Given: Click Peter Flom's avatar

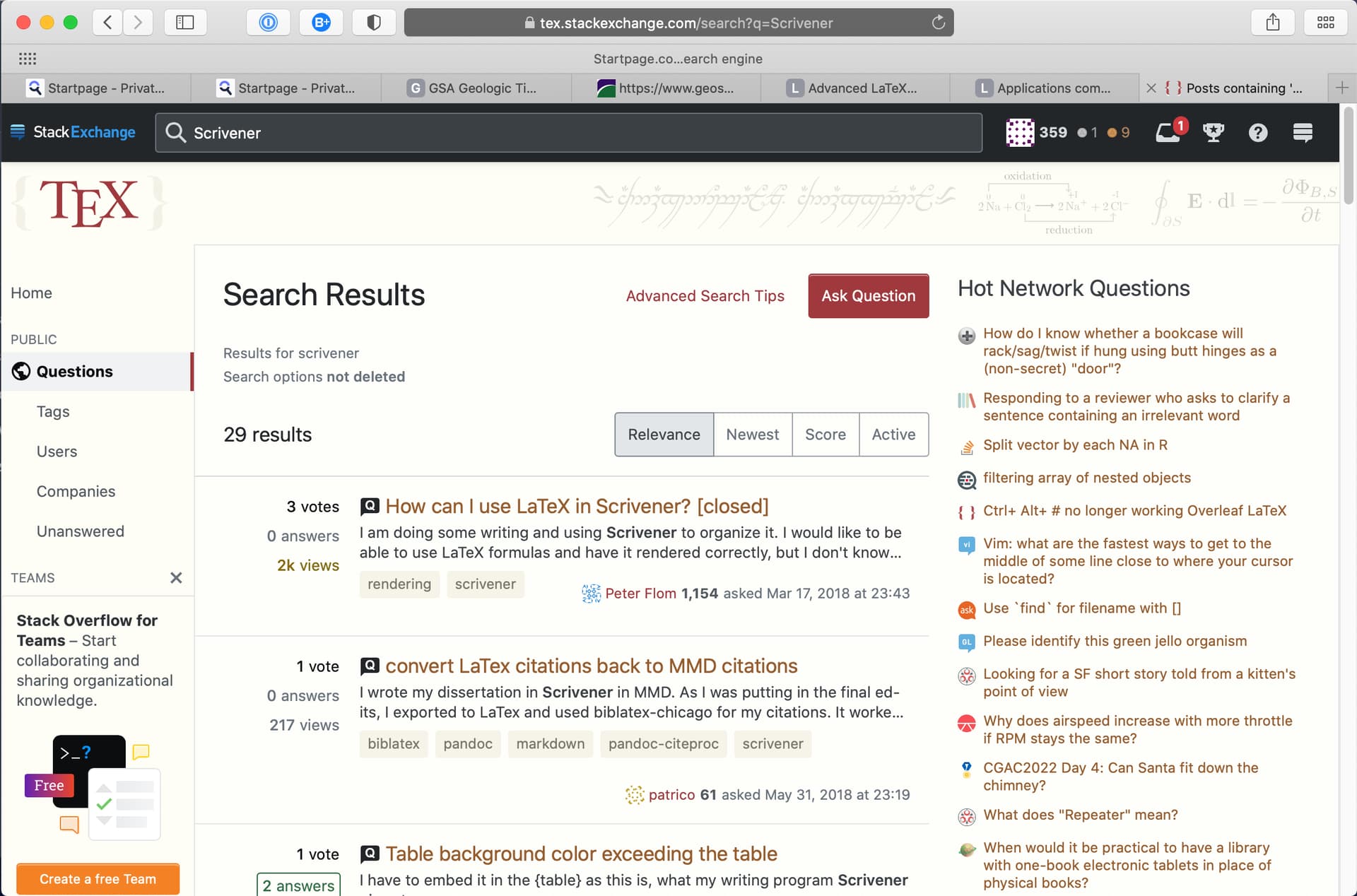Looking at the screenshot, I should pos(591,593).
